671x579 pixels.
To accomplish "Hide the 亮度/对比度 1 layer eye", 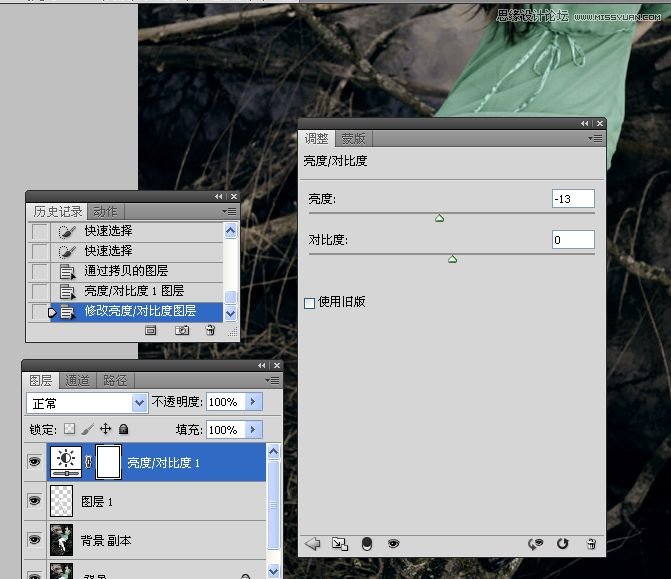I will pos(35,461).
